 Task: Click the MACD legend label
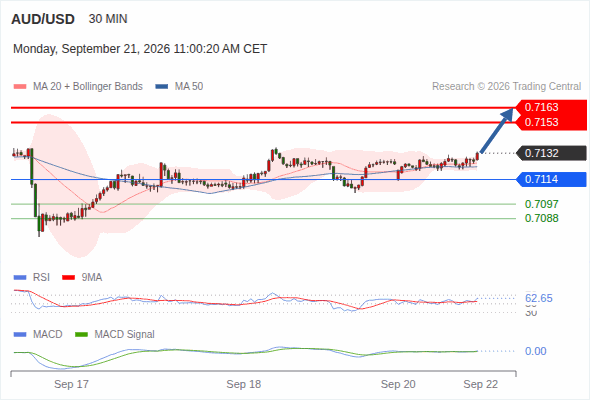[48, 335]
